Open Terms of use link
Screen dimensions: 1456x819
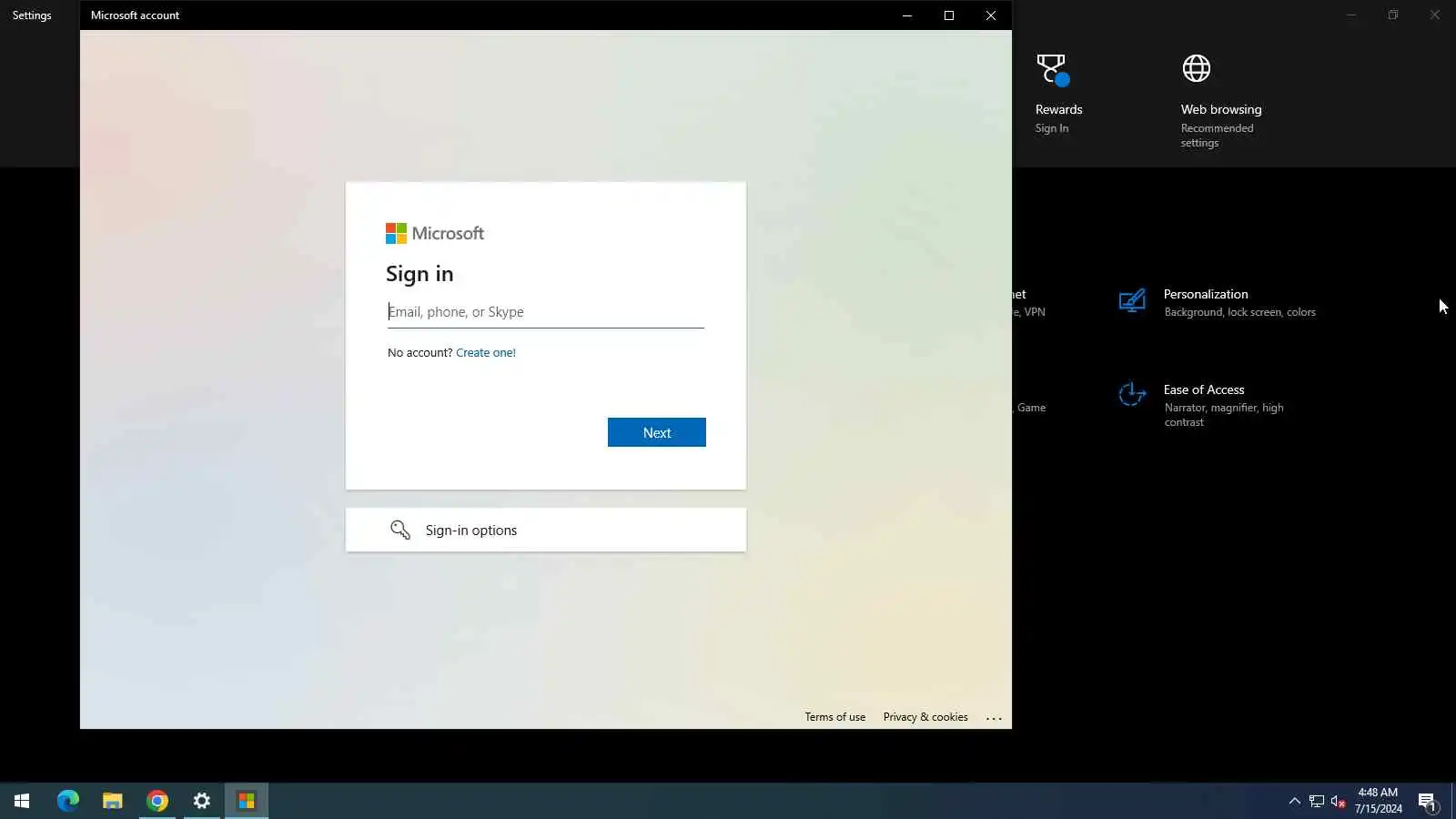(834, 717)
